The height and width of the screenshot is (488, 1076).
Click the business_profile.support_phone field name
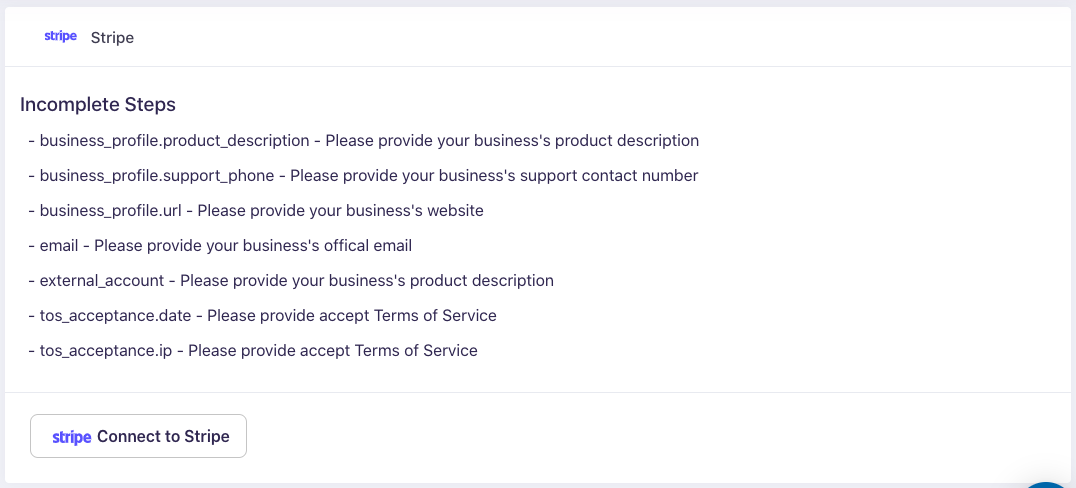coord(157,176)
